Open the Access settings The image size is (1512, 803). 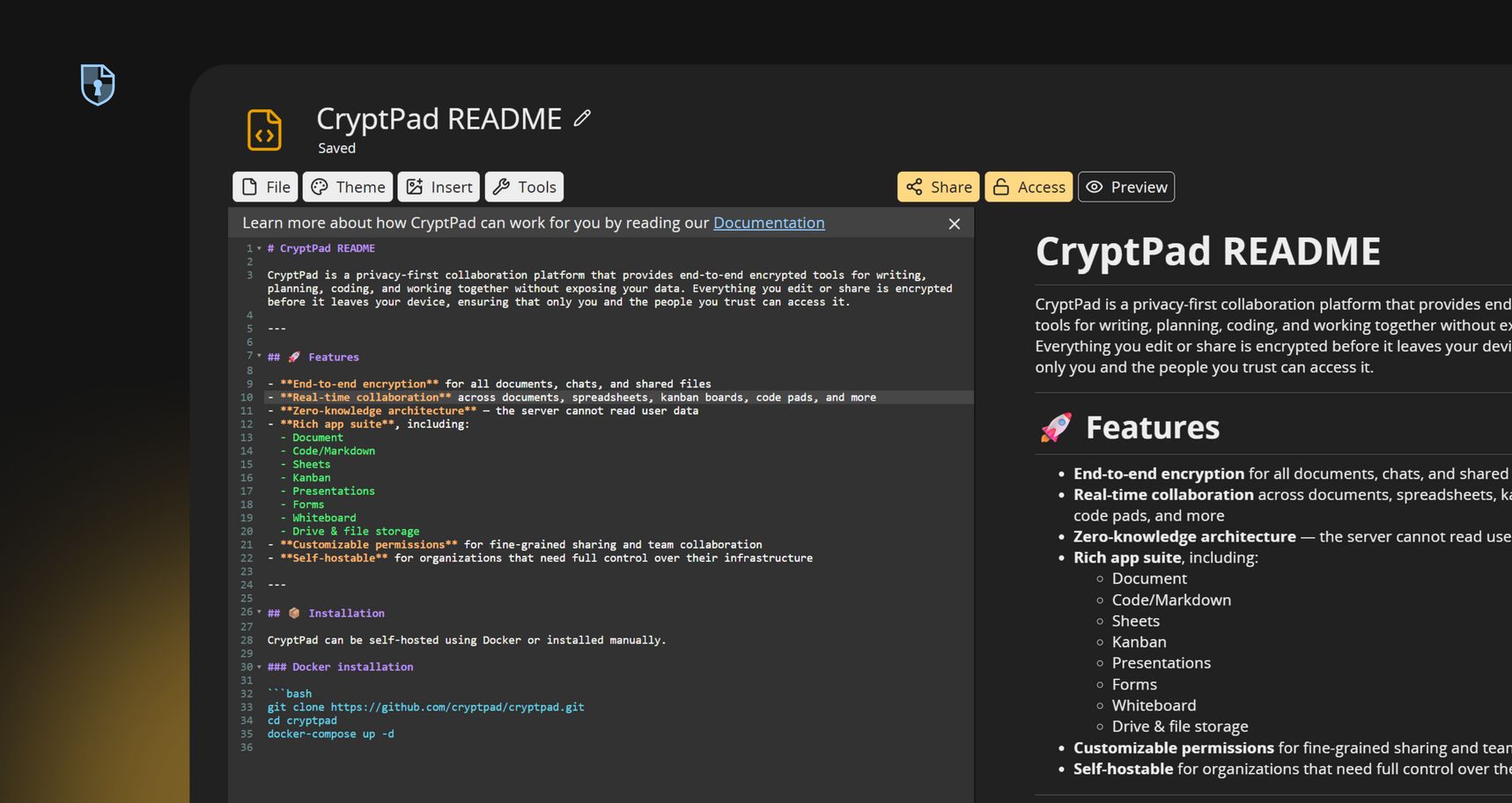coord(1029,187)
